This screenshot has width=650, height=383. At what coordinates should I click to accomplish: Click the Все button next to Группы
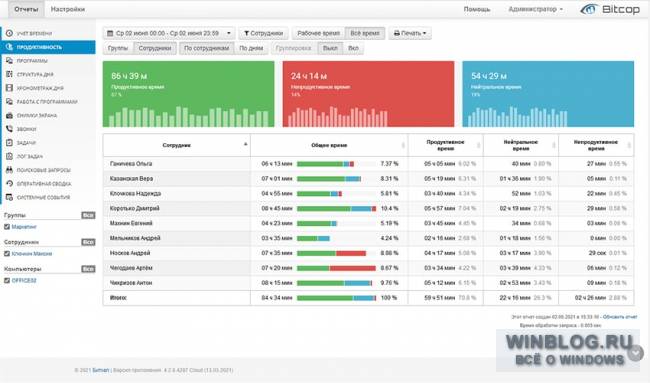pos(88,215)
